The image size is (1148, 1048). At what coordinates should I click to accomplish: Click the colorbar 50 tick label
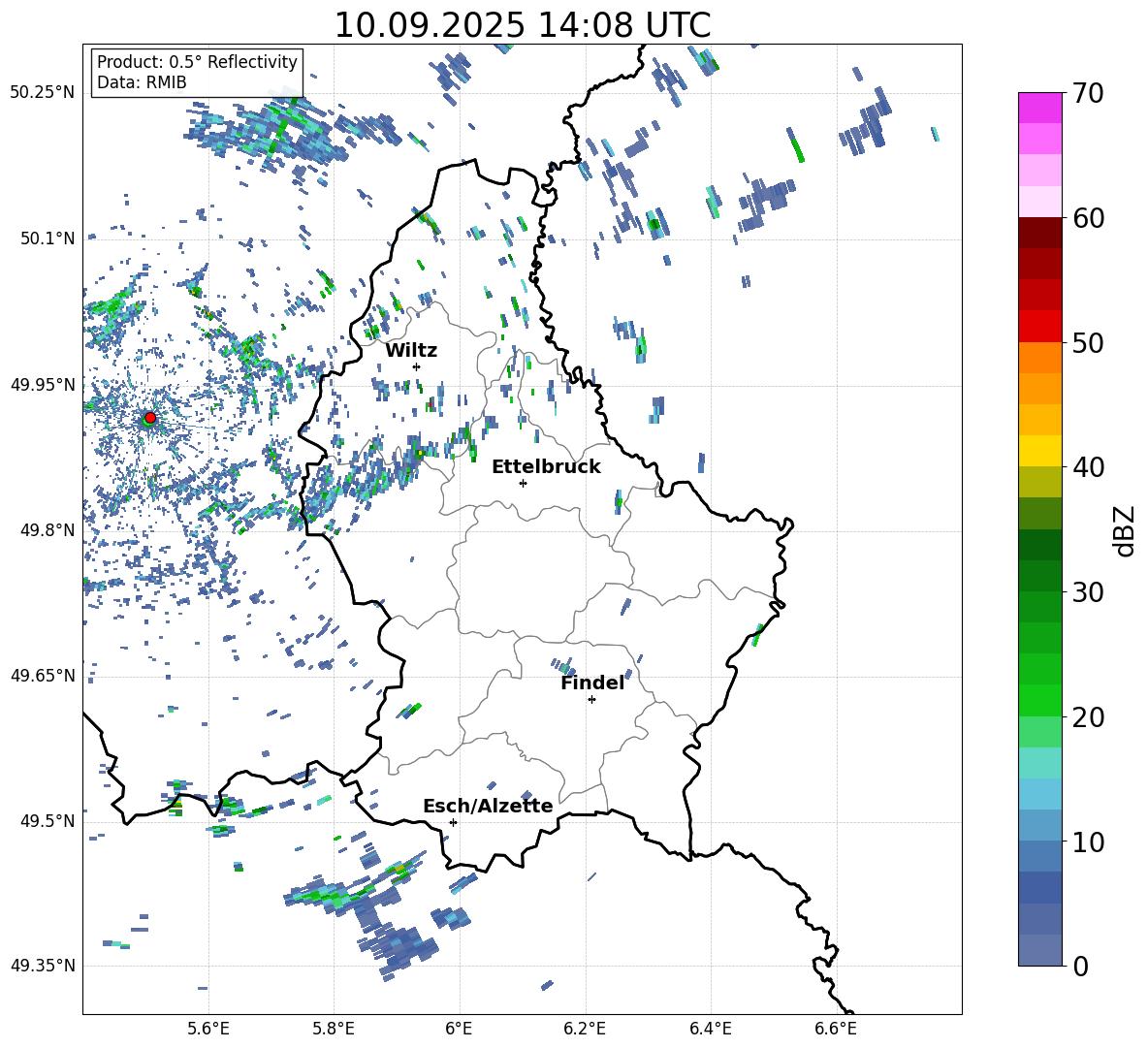click(x=1088, y=342)
